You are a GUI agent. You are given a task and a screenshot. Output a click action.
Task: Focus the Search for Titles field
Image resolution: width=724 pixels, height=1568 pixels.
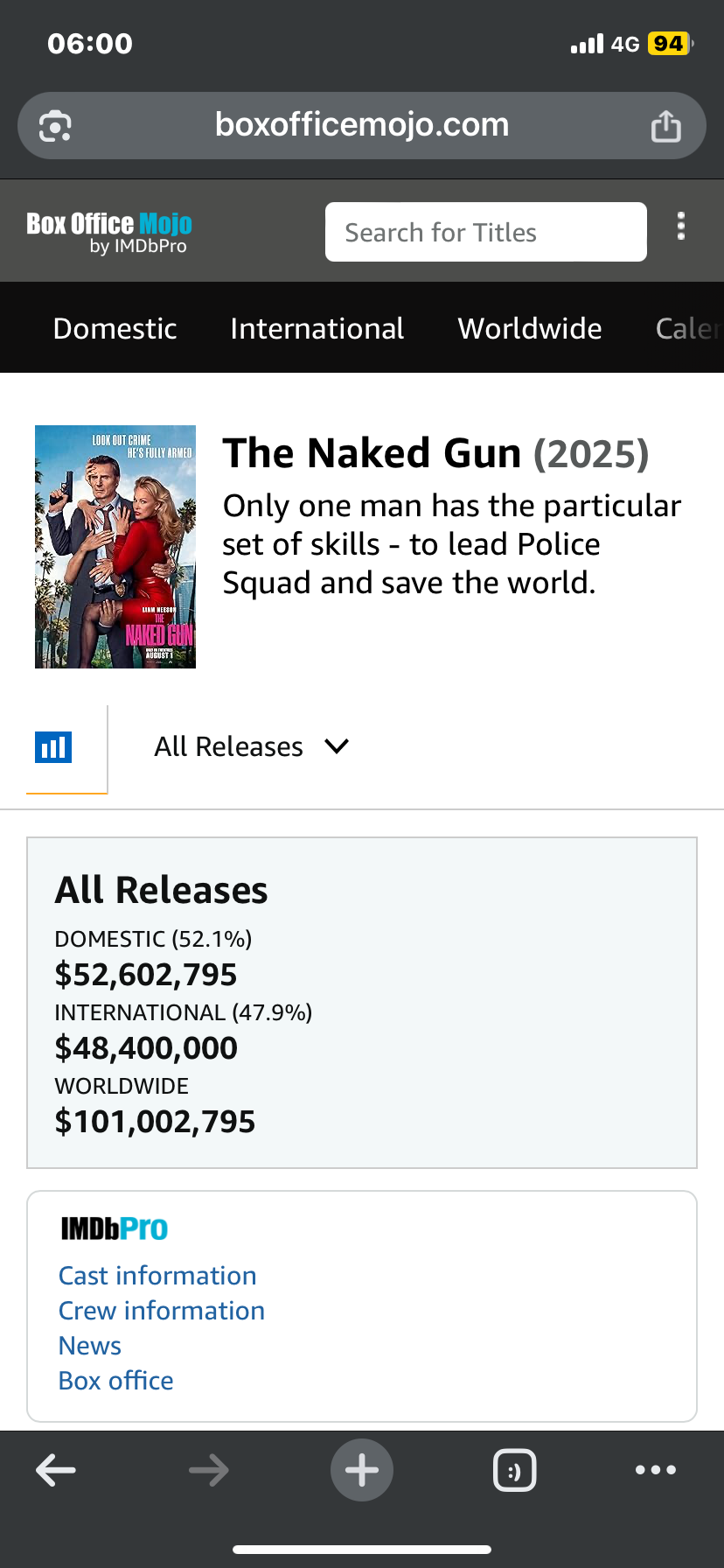pyautogui.click(x=486, y=232)
